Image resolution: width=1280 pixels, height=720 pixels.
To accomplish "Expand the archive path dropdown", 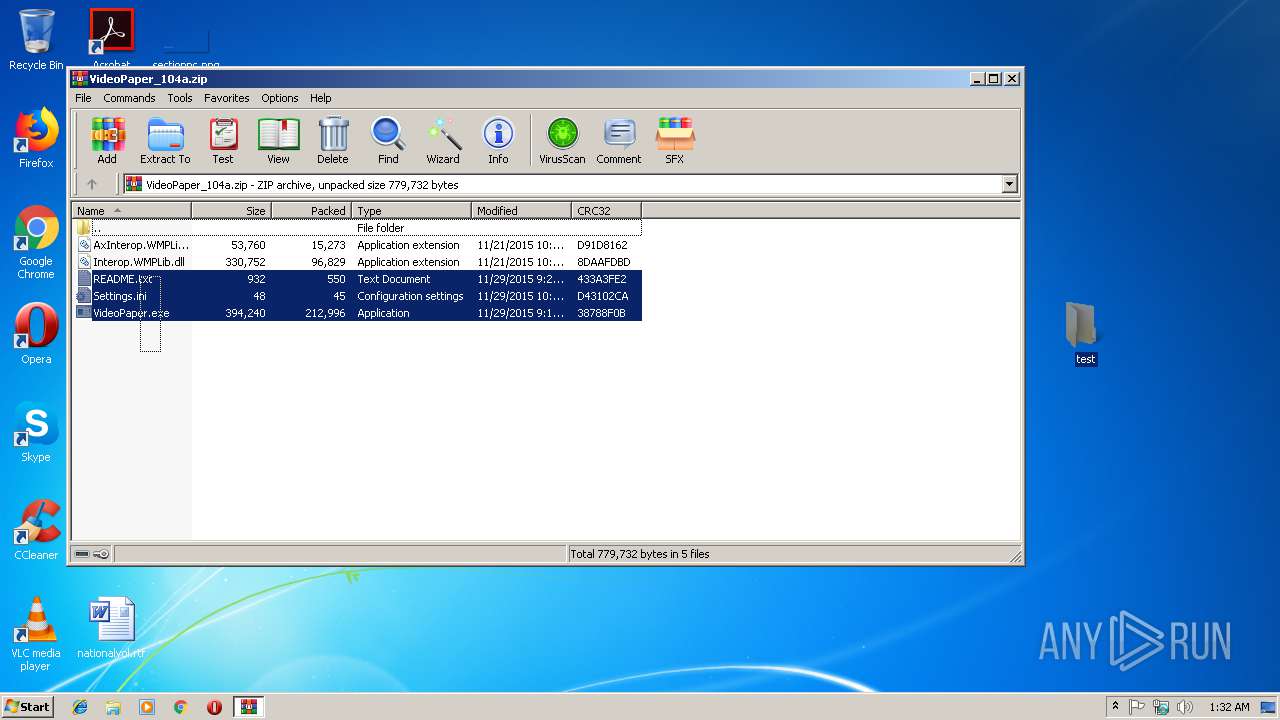I will (x=1009, y=184).
